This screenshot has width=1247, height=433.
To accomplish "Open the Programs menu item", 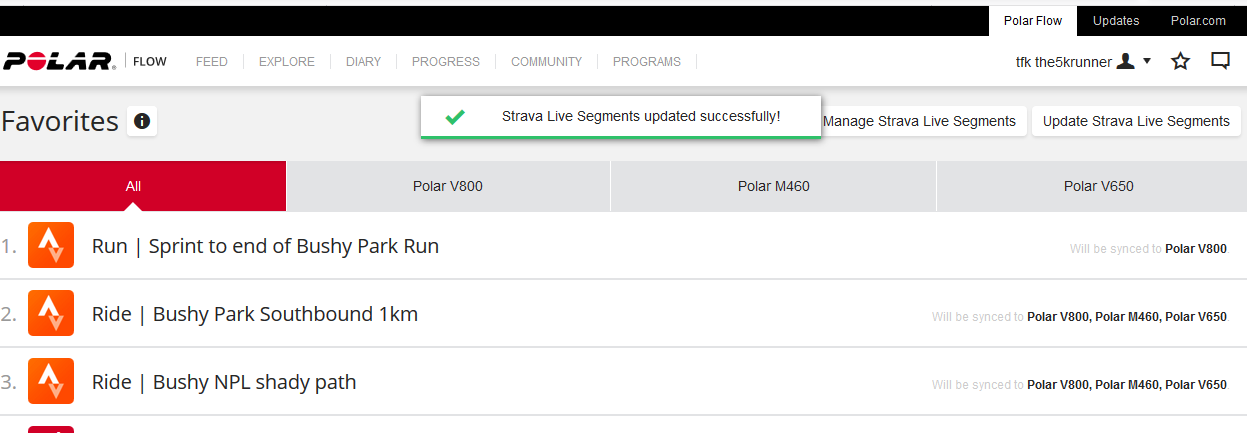I will (646, 62).
